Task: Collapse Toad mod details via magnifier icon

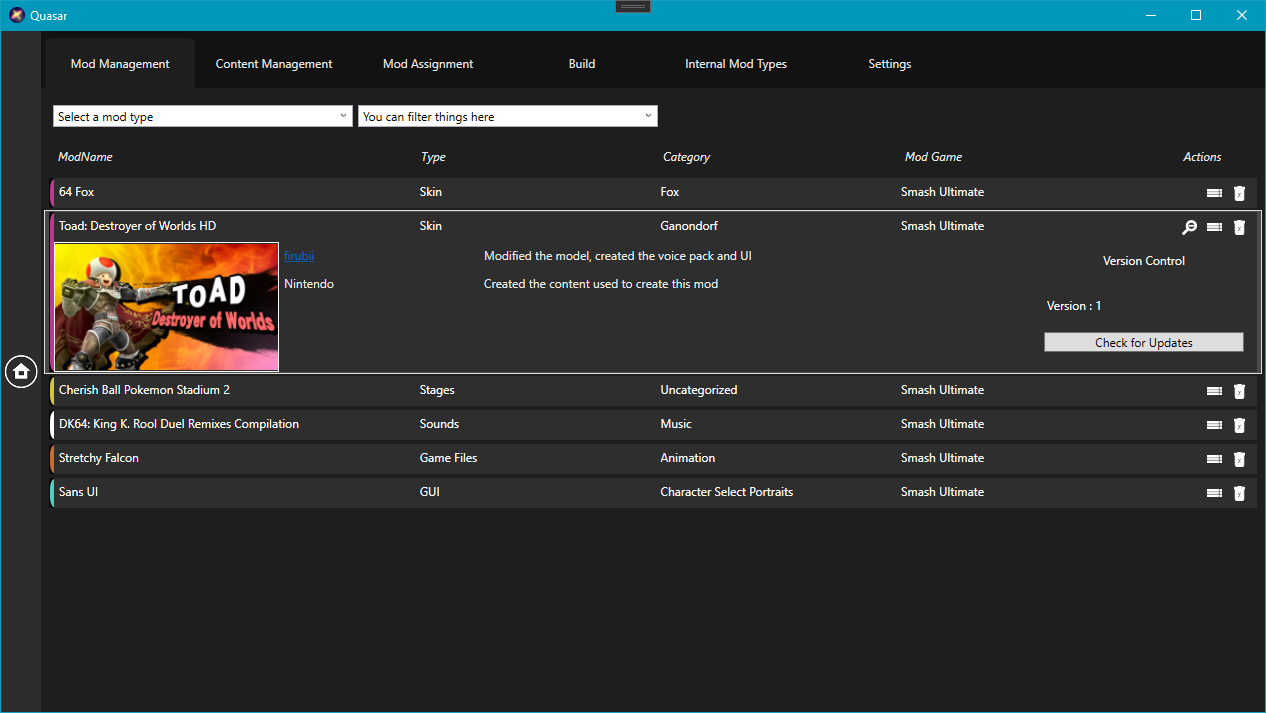Action: (x=1189, y=227)
